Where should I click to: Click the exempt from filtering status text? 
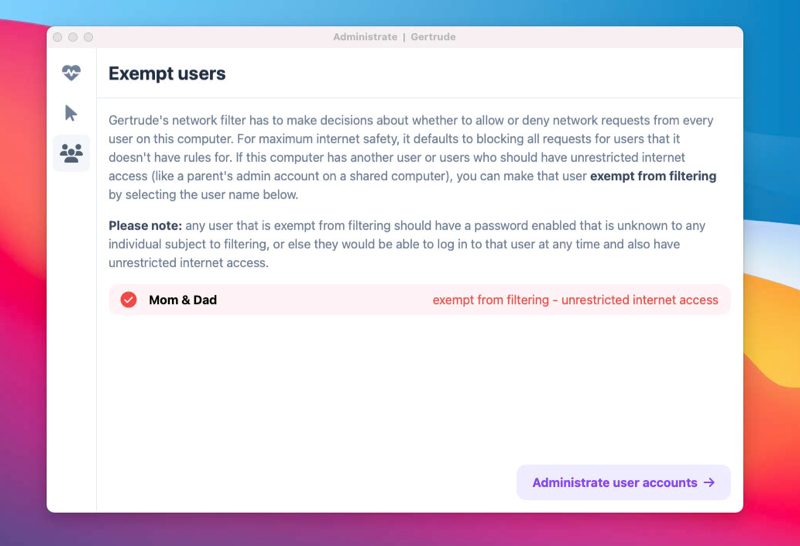(575, 300)
